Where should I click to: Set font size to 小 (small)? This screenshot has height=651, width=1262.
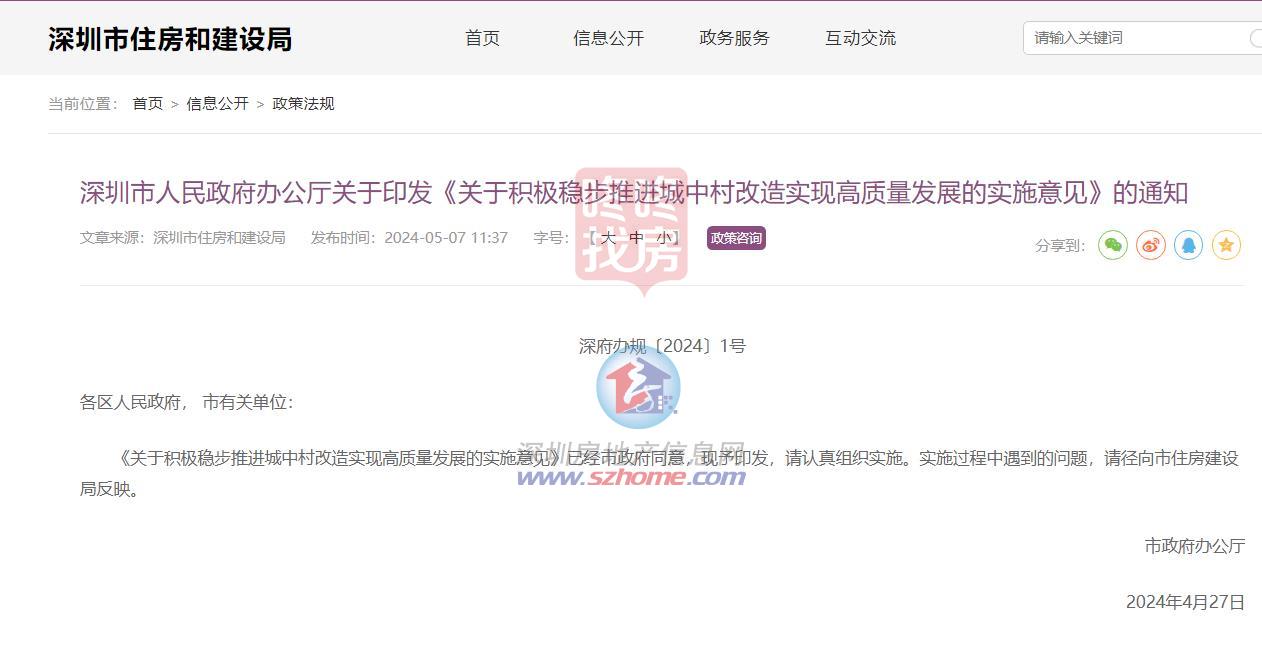point(664,238)
